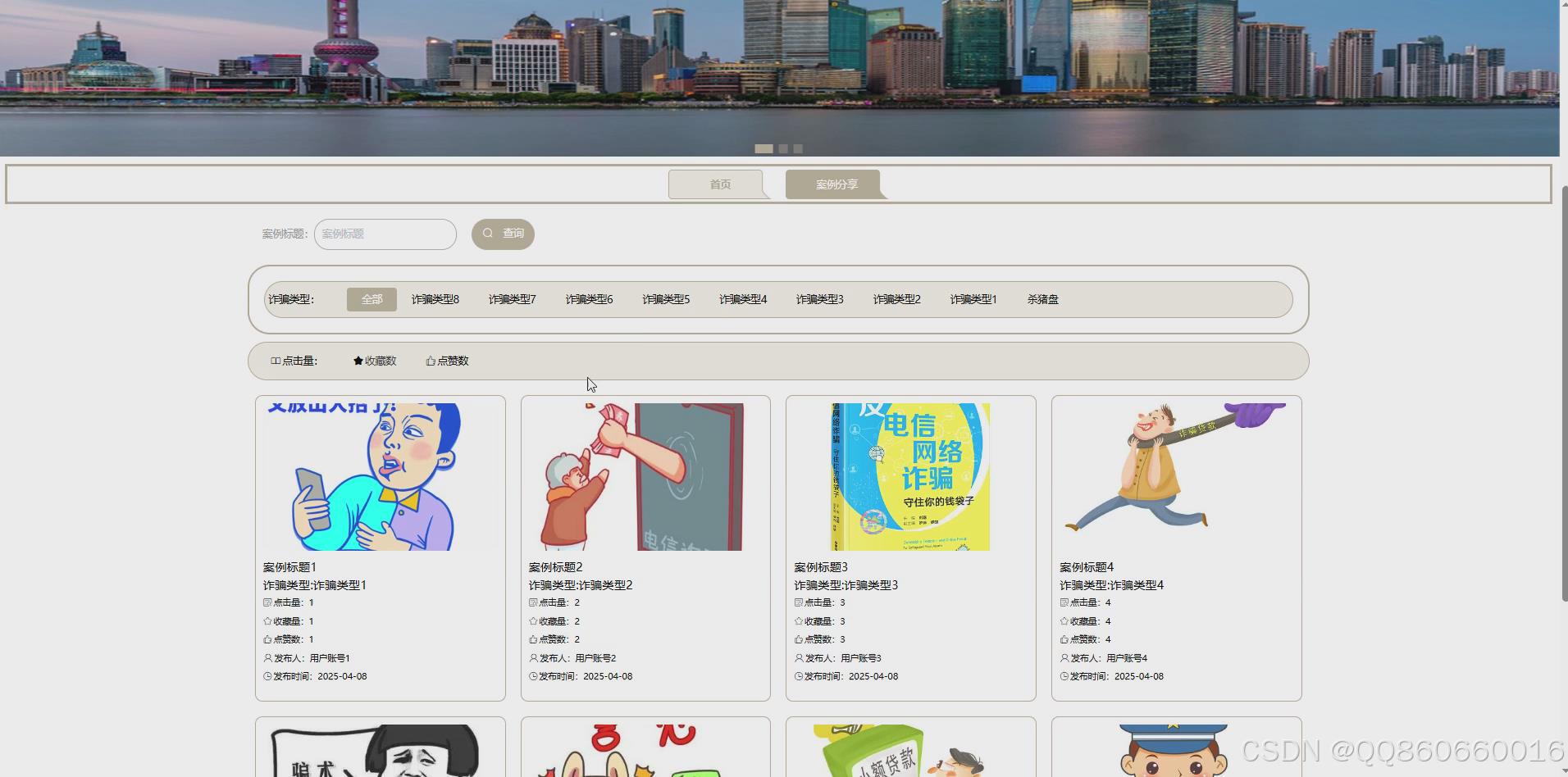
Task: Click 诈骗类型:诈骗类型2 text in second card
Action: tap(581, 585)
